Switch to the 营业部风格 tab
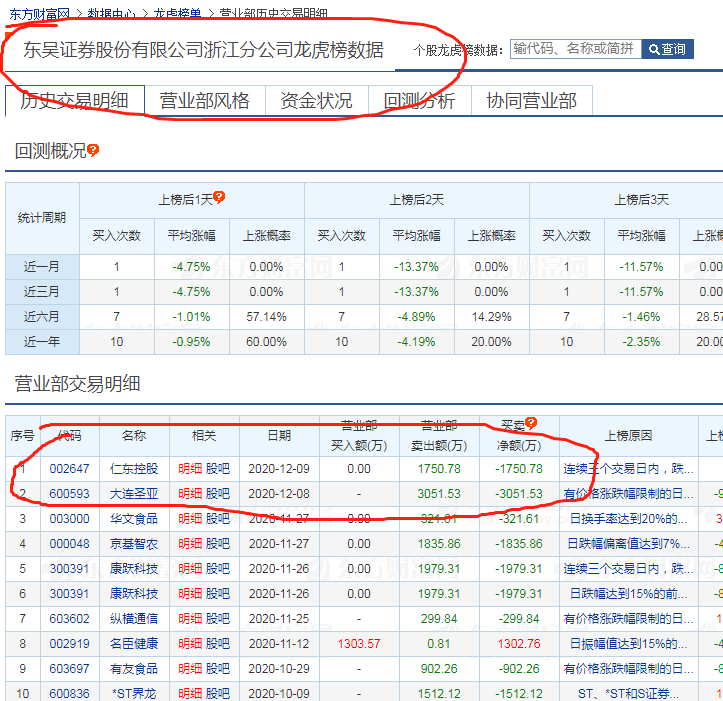 click(205, 101)
